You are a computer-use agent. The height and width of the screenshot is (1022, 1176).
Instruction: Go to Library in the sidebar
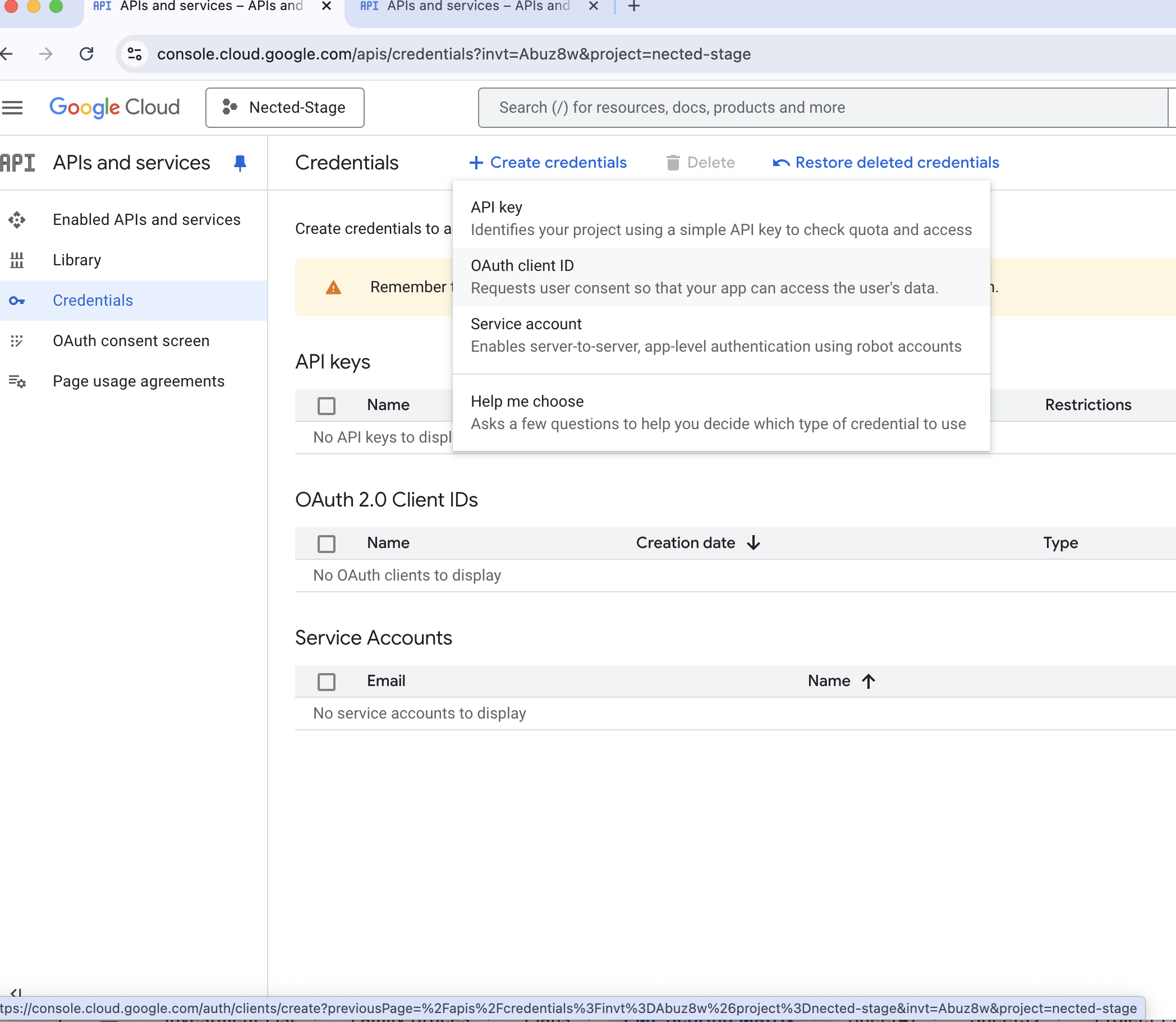(77, 260)
